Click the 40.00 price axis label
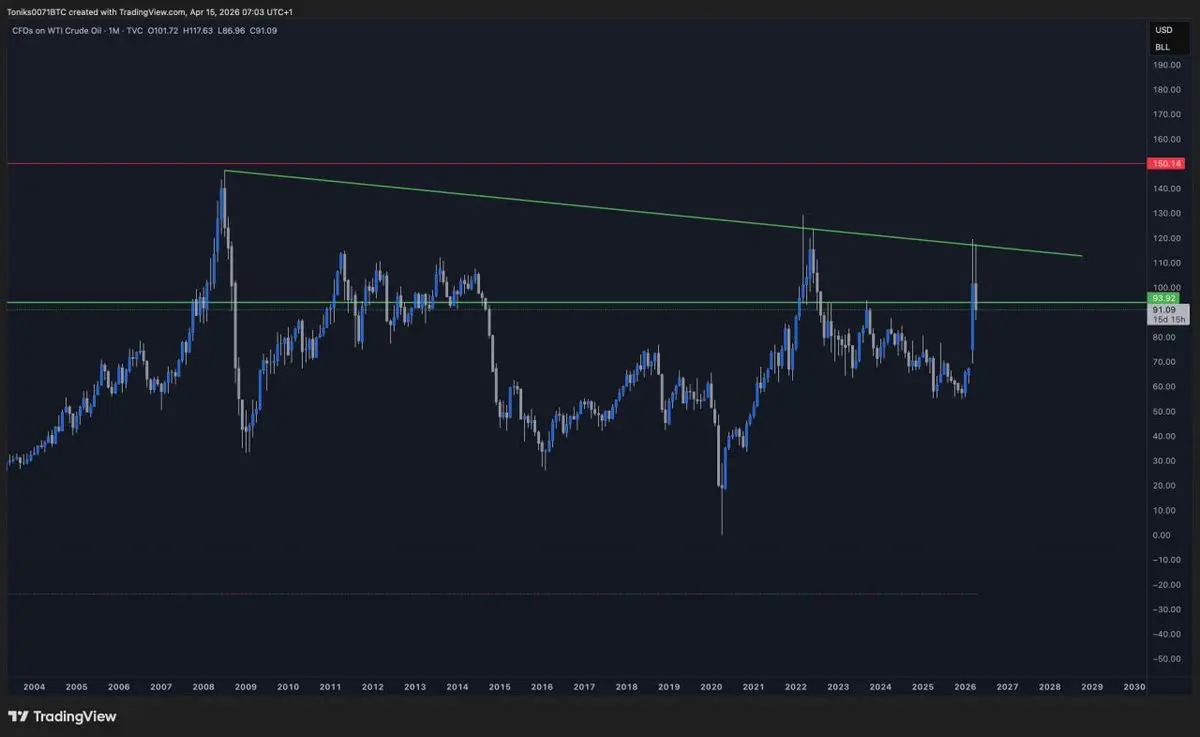 tap(1165, 436)
